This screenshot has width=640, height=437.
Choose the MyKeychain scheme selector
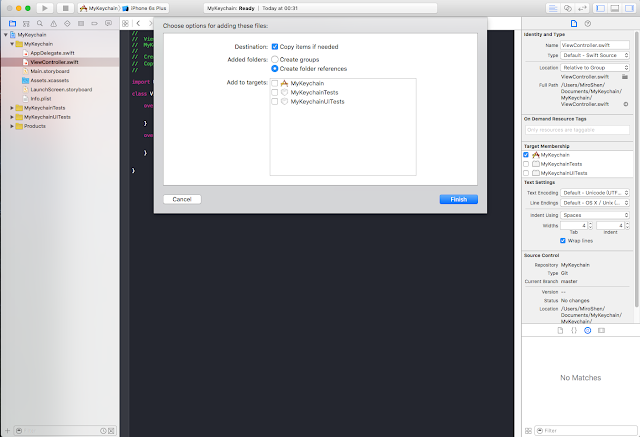[99, 8]
